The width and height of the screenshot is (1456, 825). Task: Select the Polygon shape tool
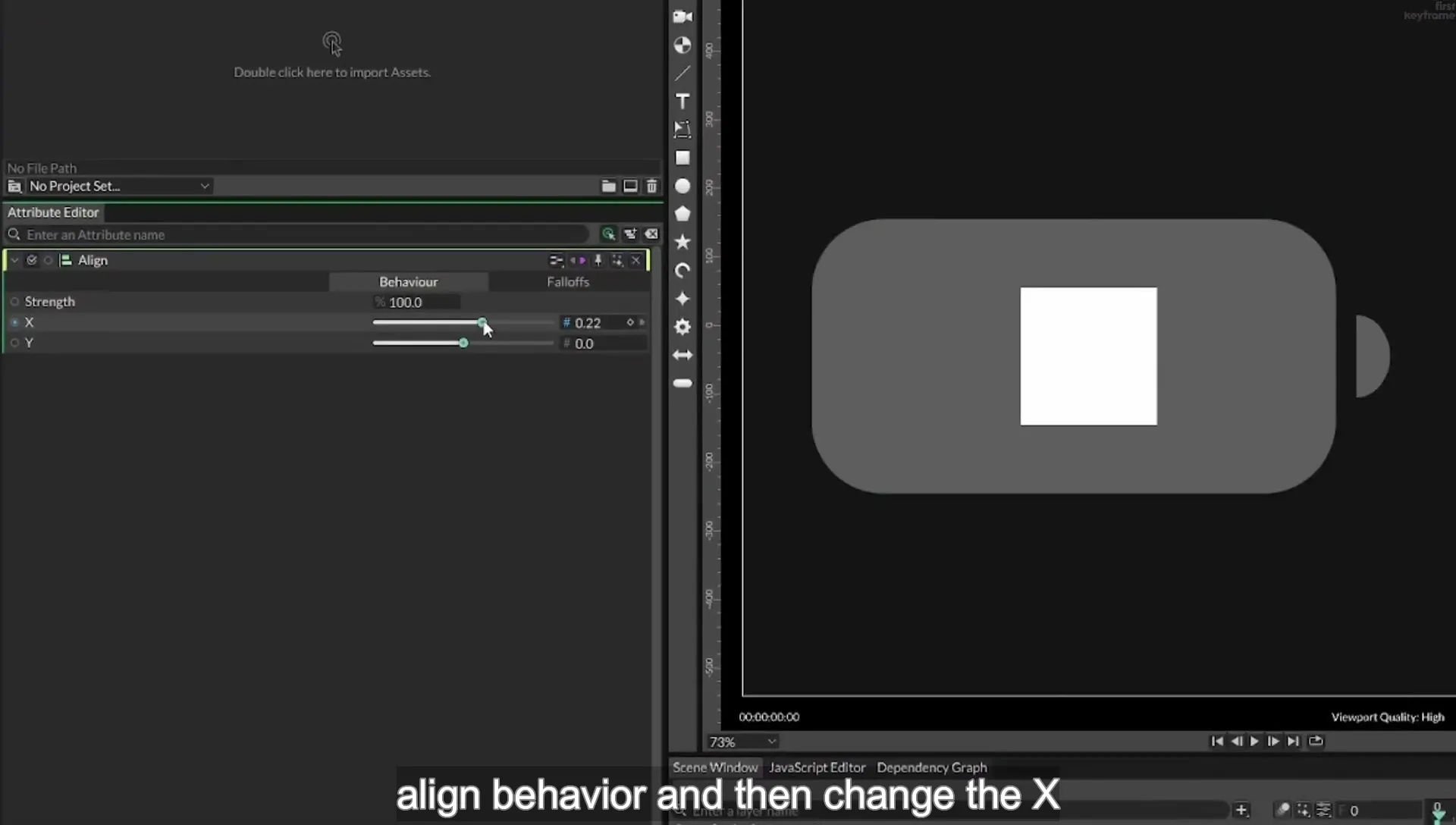682,214
